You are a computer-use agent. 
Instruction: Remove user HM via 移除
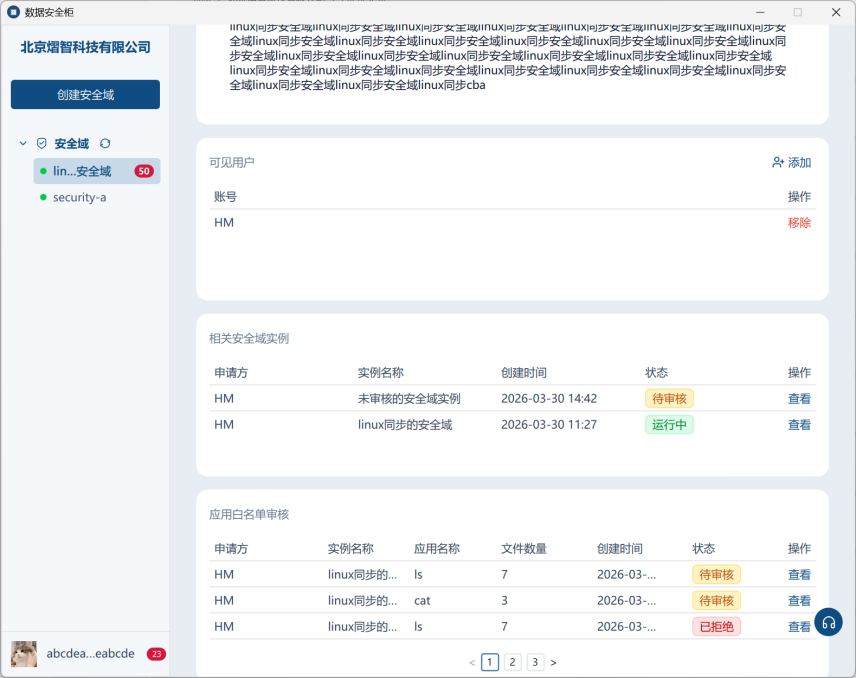pos(799,223)
